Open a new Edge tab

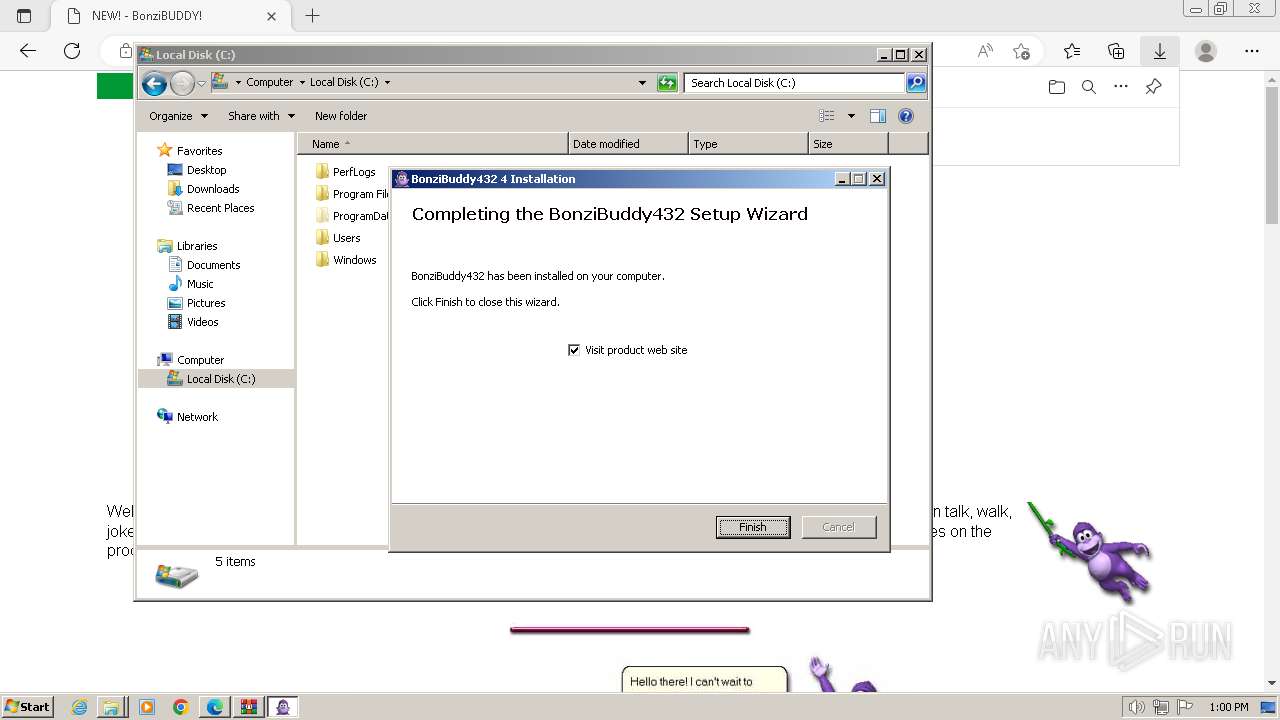tap(312, 16)
